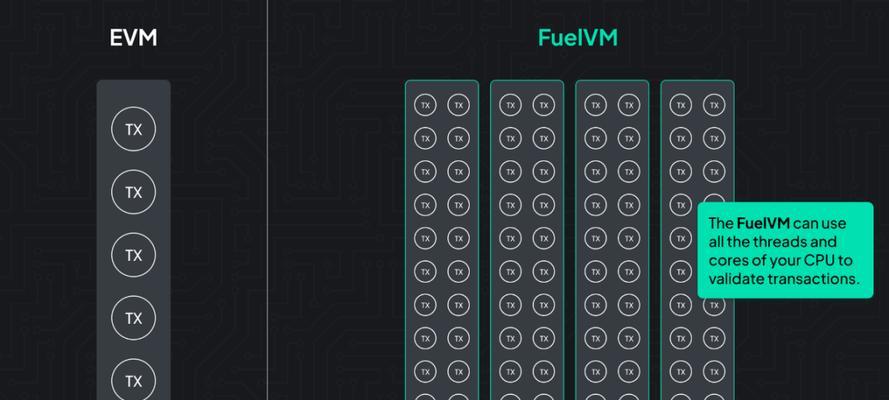
Task: Select the third TX circle in EVM column
Action: [133, 256]
